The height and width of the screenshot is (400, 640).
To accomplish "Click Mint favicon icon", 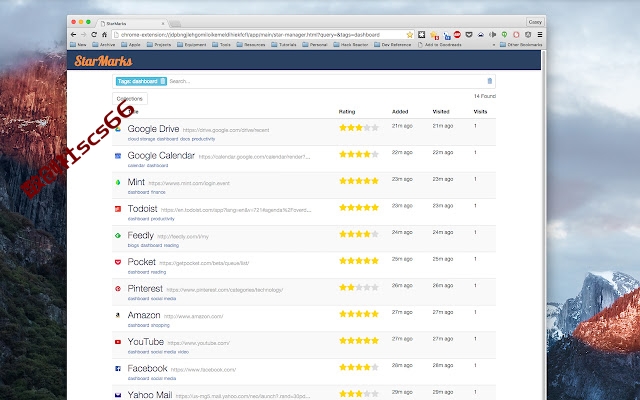I will tap(118, 182).
